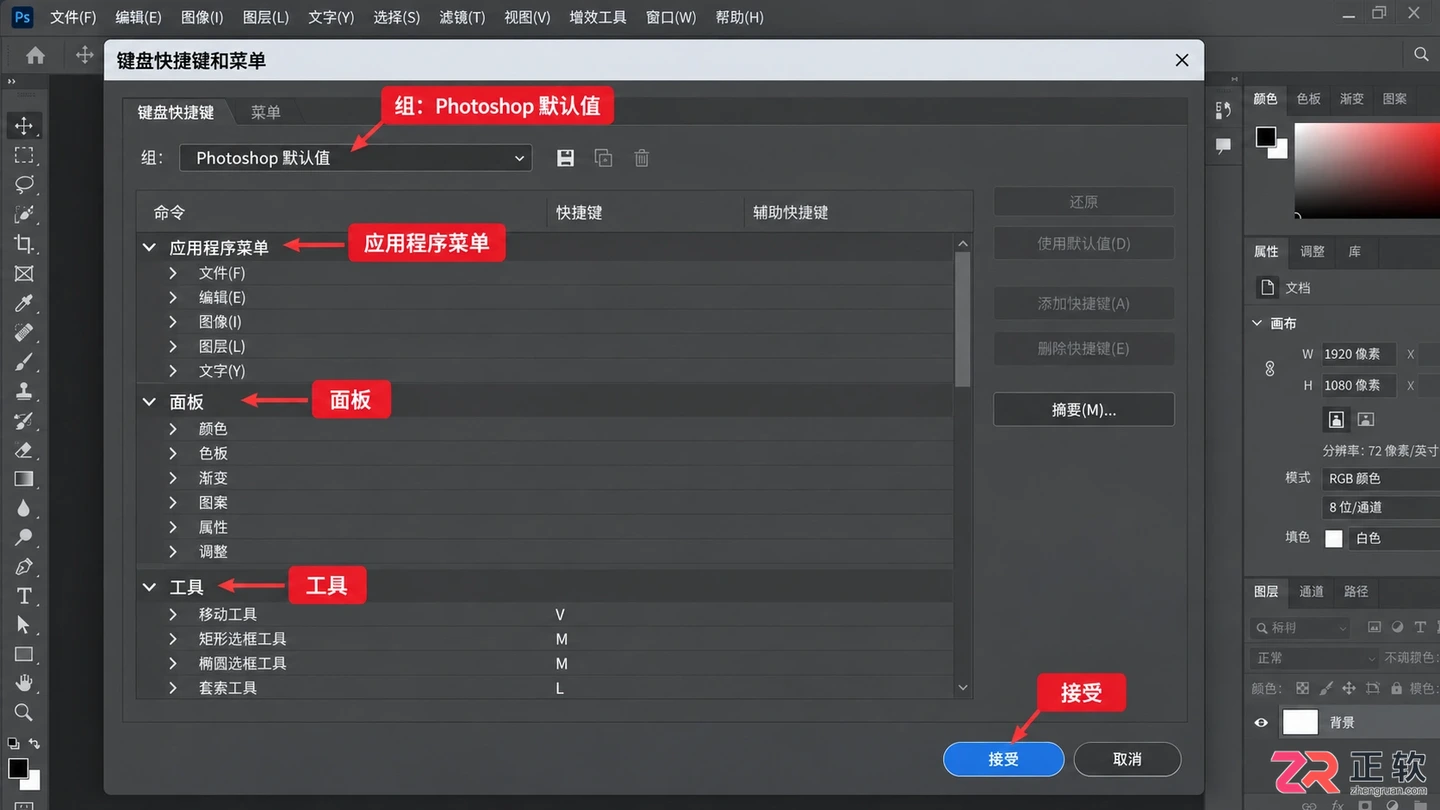Select the Brush tool icon
The image size is (1440, 810).
pos(24,362)
